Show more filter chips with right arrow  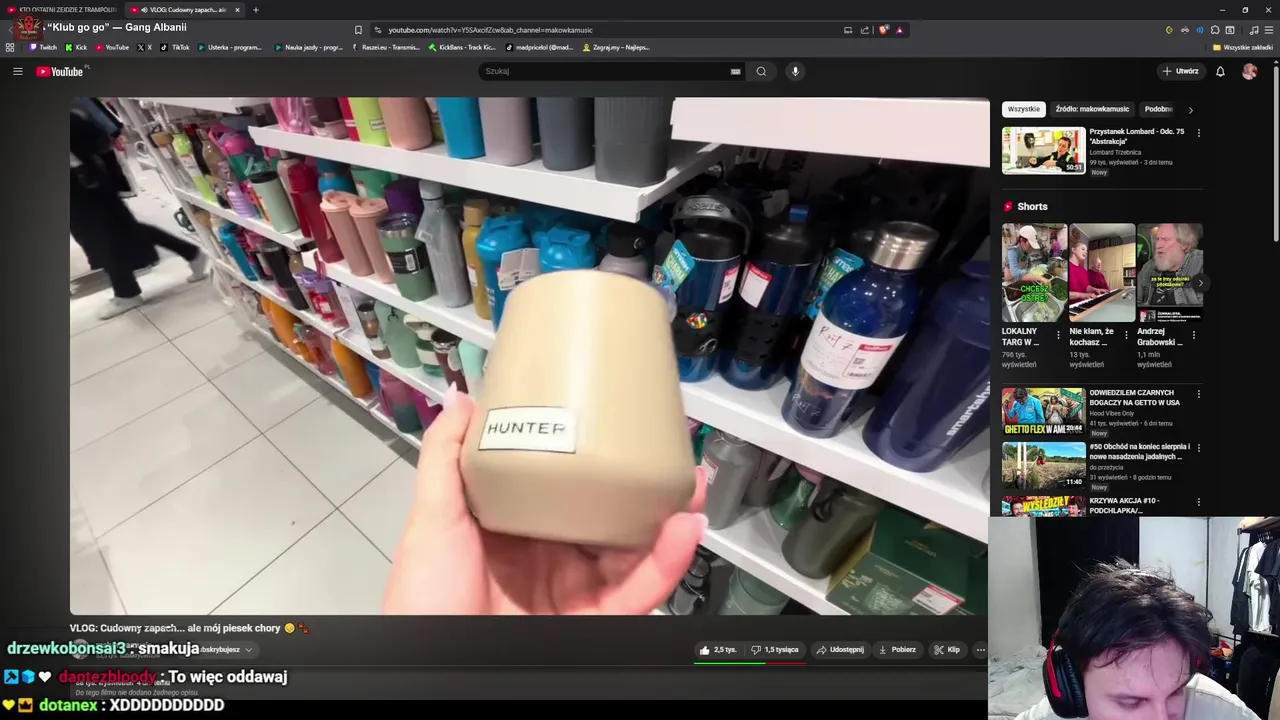[1190, 110]
